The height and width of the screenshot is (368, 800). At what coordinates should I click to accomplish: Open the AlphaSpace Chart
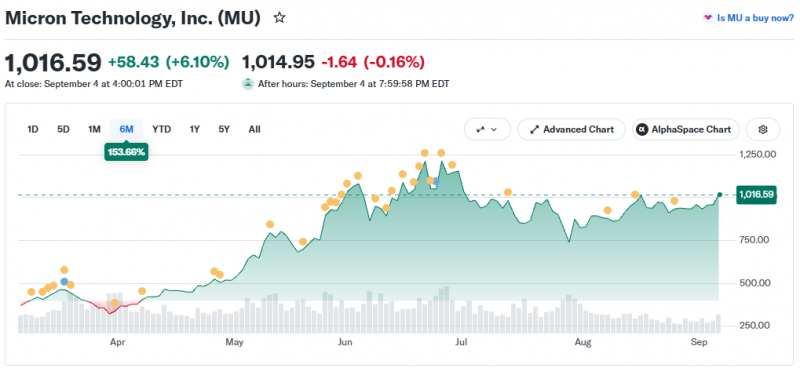tap(685, 130)
